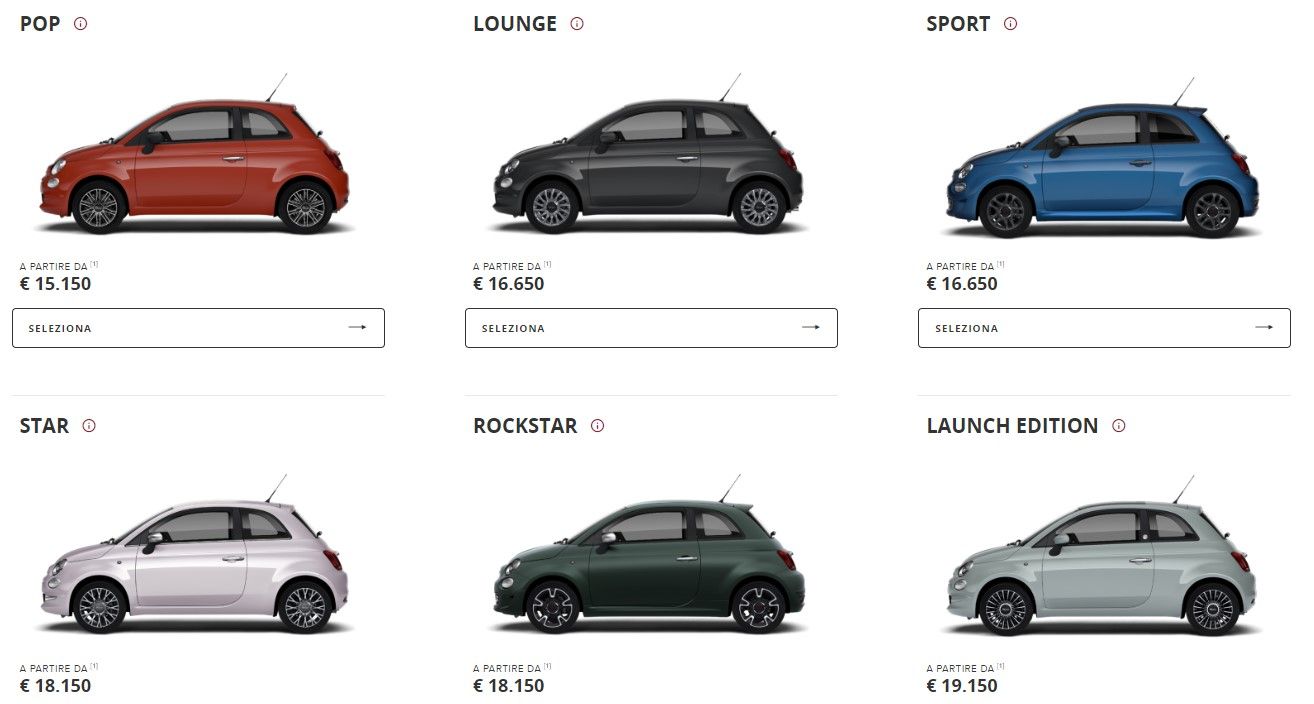The width and height of the screenshot is (1314, 704).
Task: Click SELEZIONA button under SPORT
Action: click(x=1104, y=328)
